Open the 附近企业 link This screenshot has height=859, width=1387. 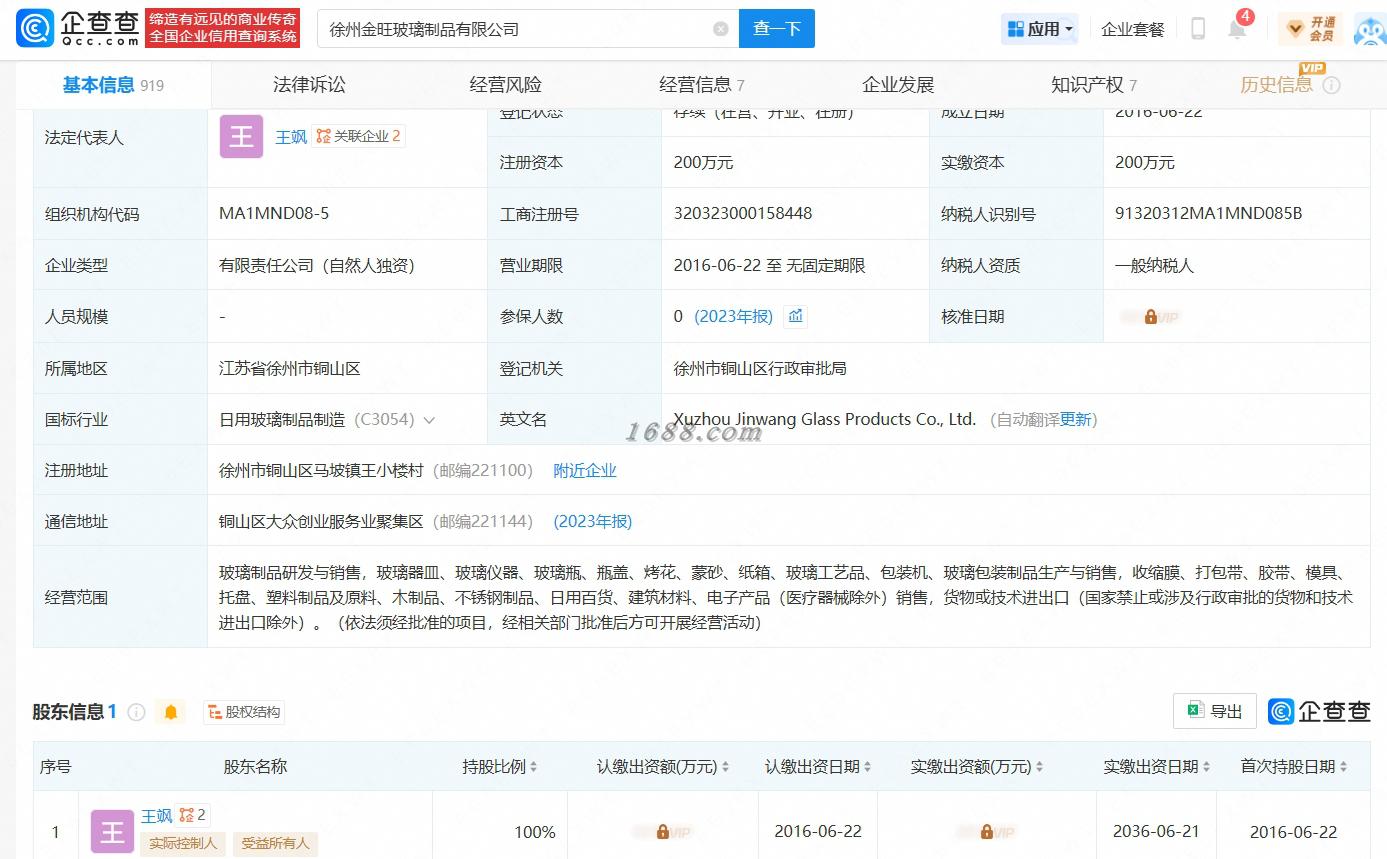point(585,470)
